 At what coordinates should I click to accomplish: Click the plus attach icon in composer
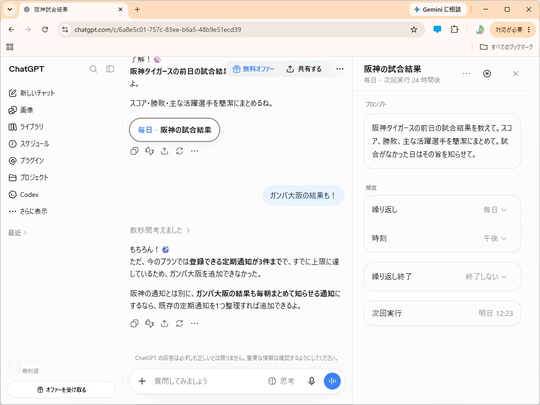point(142,381)
